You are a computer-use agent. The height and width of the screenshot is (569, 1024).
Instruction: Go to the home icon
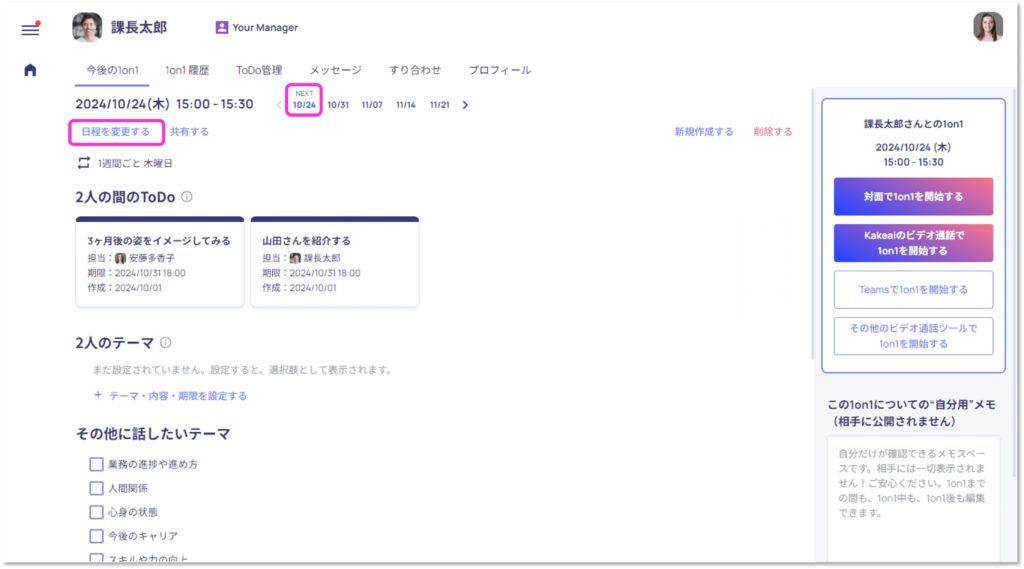(30, 70)
